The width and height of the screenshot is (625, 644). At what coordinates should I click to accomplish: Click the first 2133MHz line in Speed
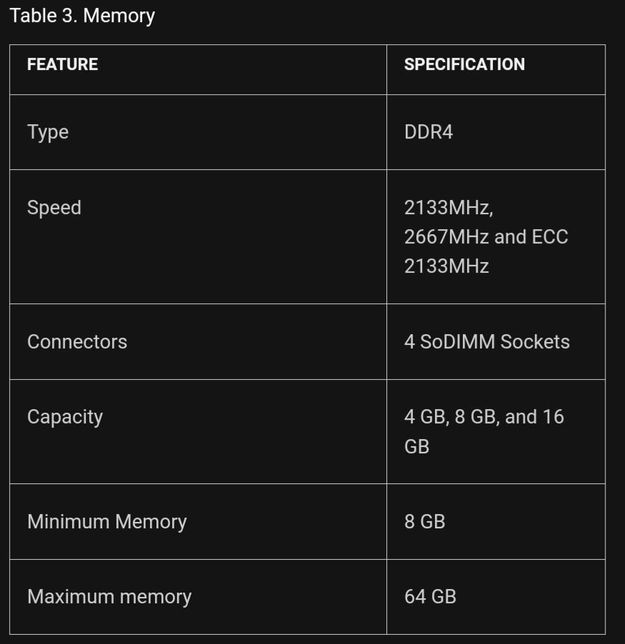(448, 208)
